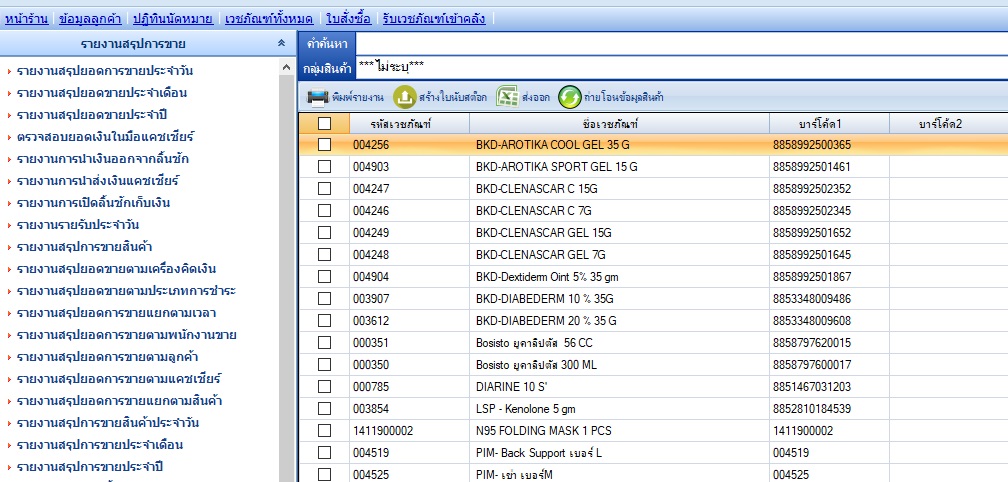Open รายงานสรุปยอดการขายแยกตามสินค้า report
Image resolution: width=1008 pixels, height=482 pixels.
click(120, 401)
